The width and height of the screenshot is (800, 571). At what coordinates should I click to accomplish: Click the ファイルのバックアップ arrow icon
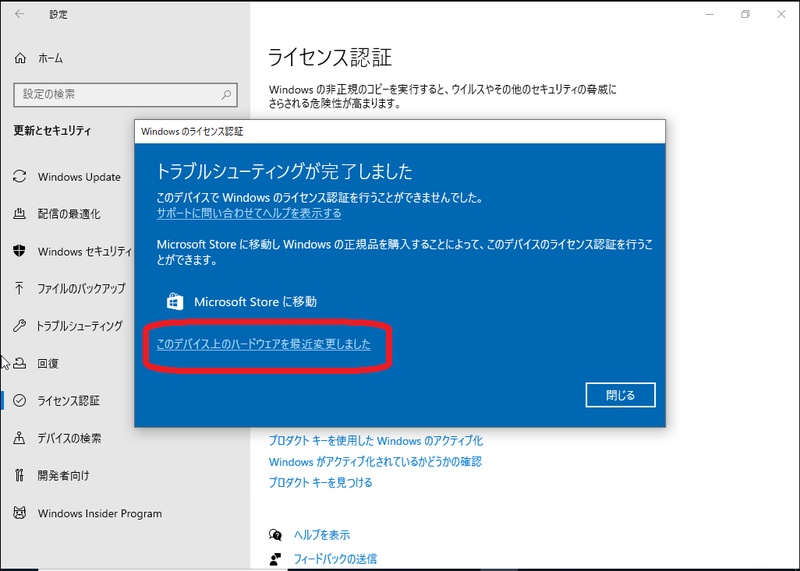click(19, 288)
